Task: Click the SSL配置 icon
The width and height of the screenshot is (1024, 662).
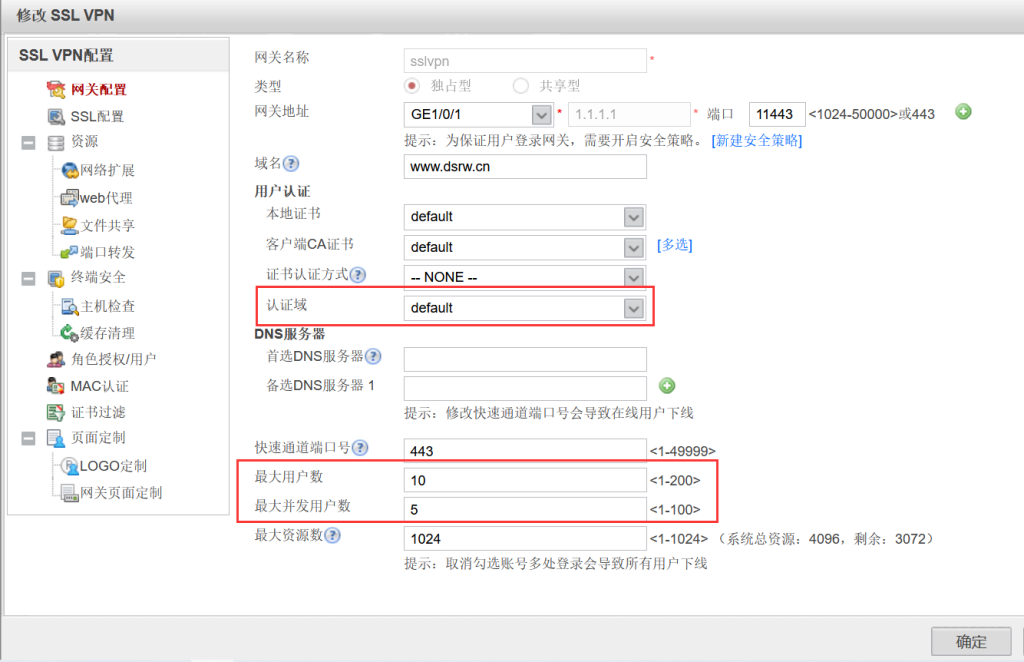Action: tap(56, 116)
